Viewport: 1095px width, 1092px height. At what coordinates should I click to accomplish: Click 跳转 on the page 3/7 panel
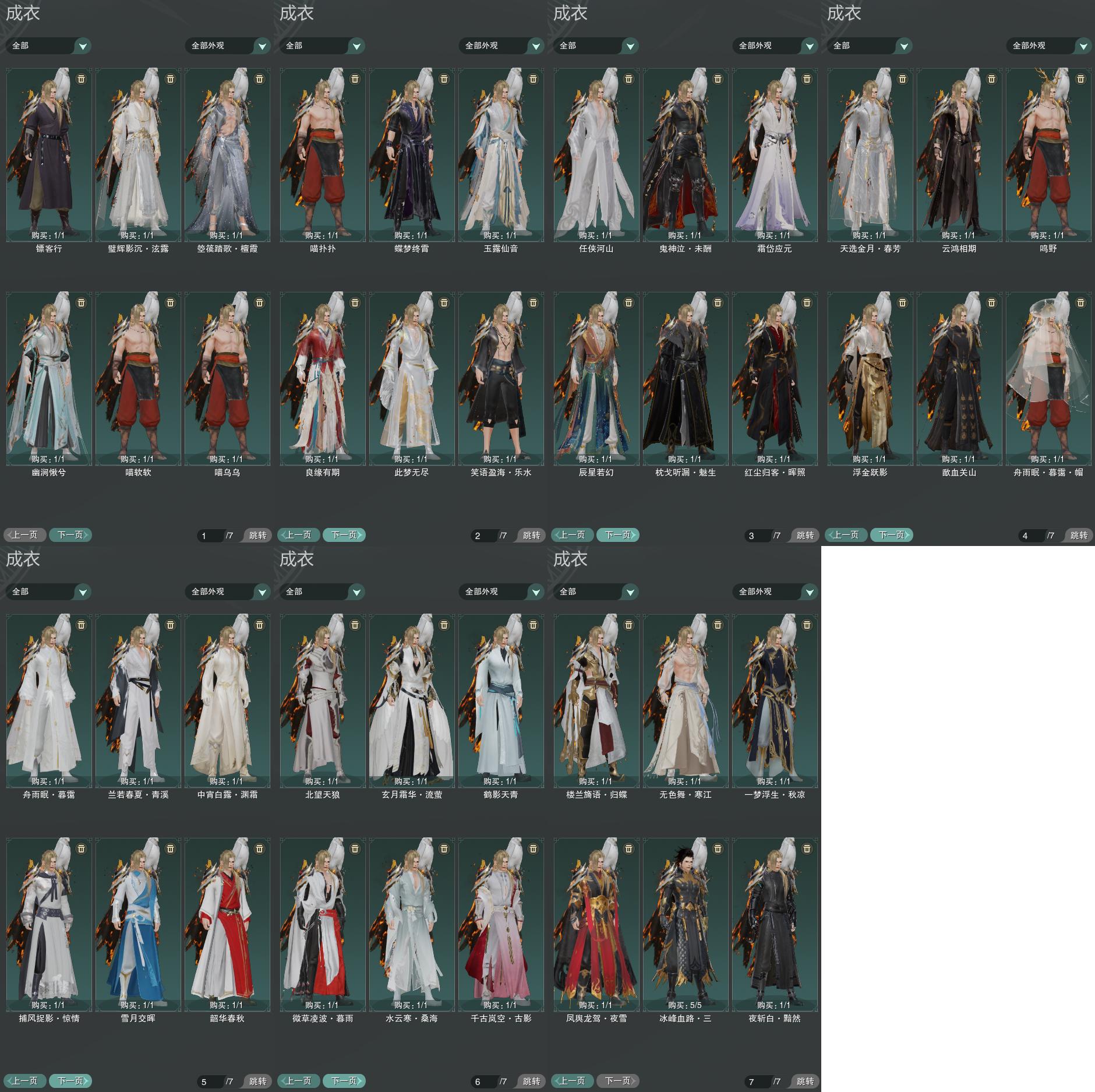click(805, 536)
